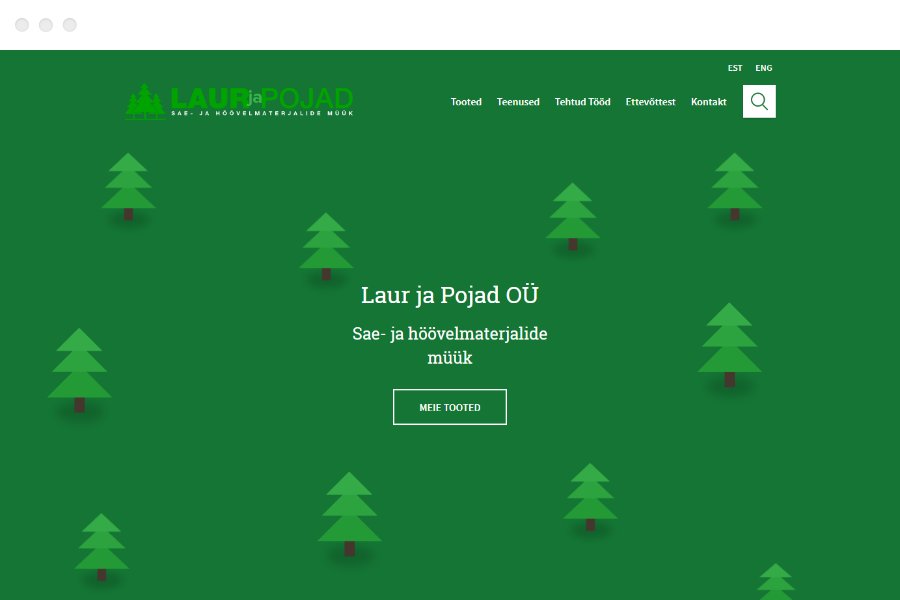The height and width of the screenshot is (600, 900).
Task: Open the search magnifying glass icon
Action: pyautogui.click(x=759, y=101)
